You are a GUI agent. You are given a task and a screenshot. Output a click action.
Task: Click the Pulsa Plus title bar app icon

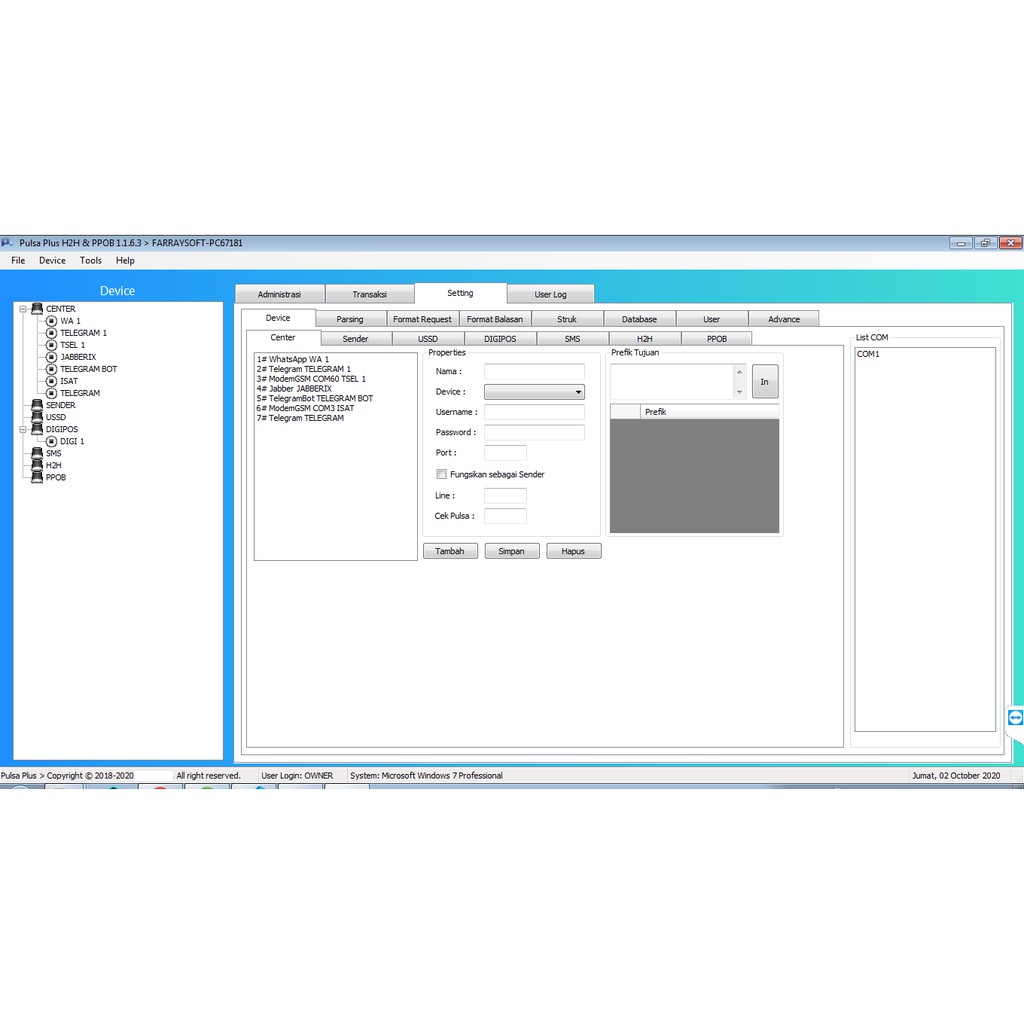coord(7,243)
